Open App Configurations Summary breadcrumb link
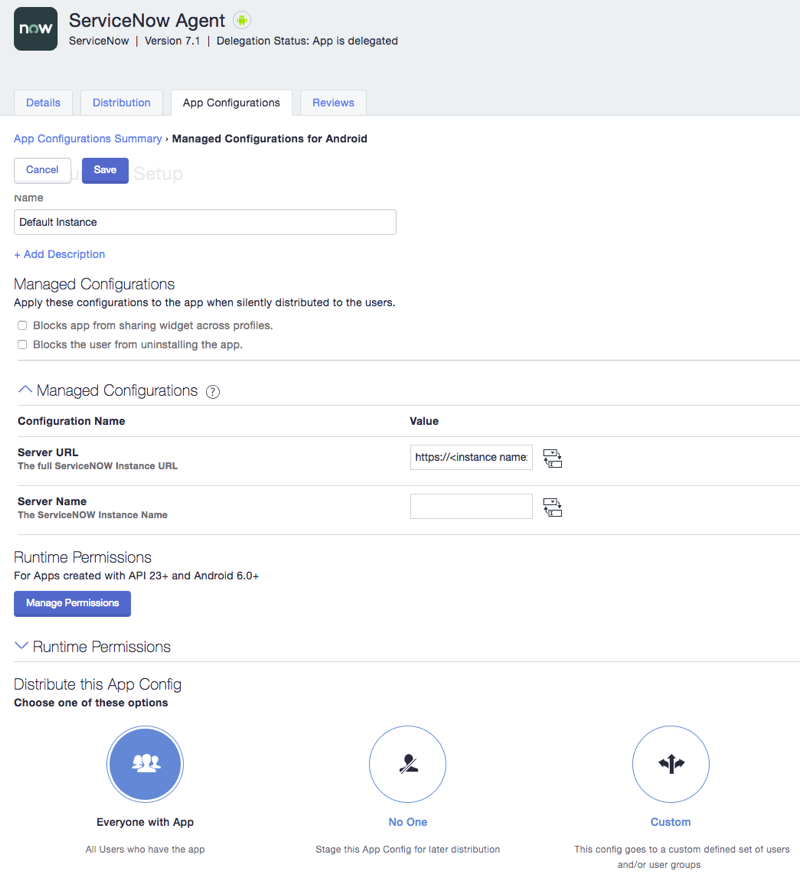Image resolution: width=800 pixels, height=891 pixels. [88, 139]
